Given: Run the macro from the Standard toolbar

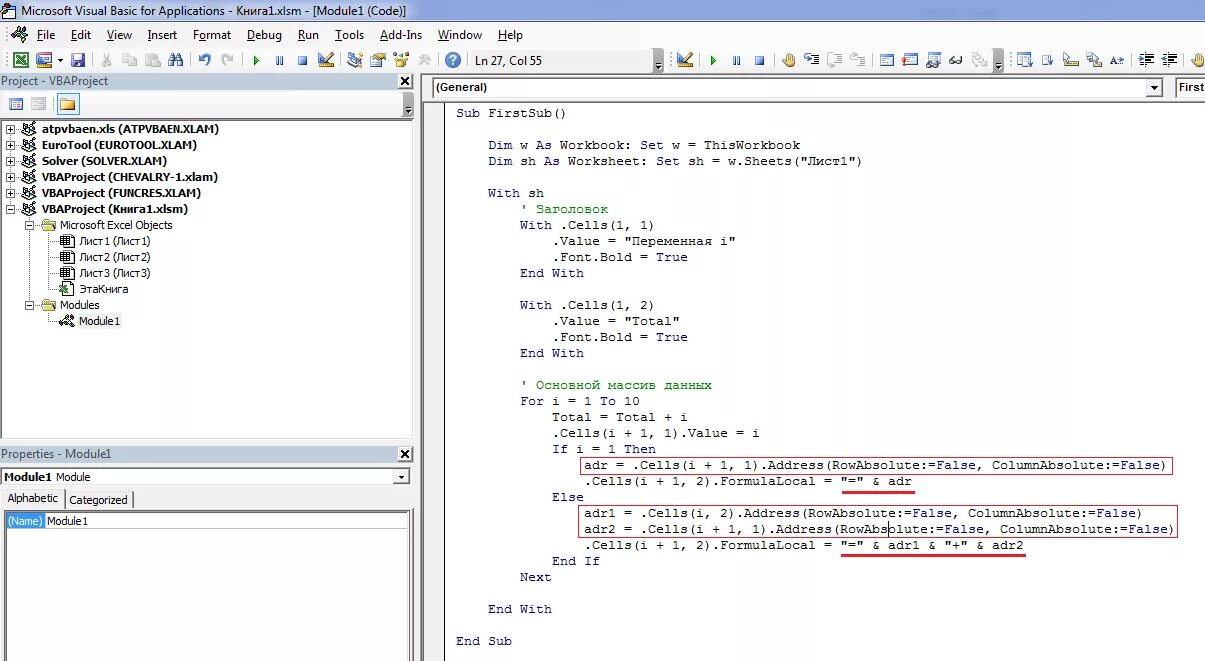Looking at the screenshot, I should 256,60.
